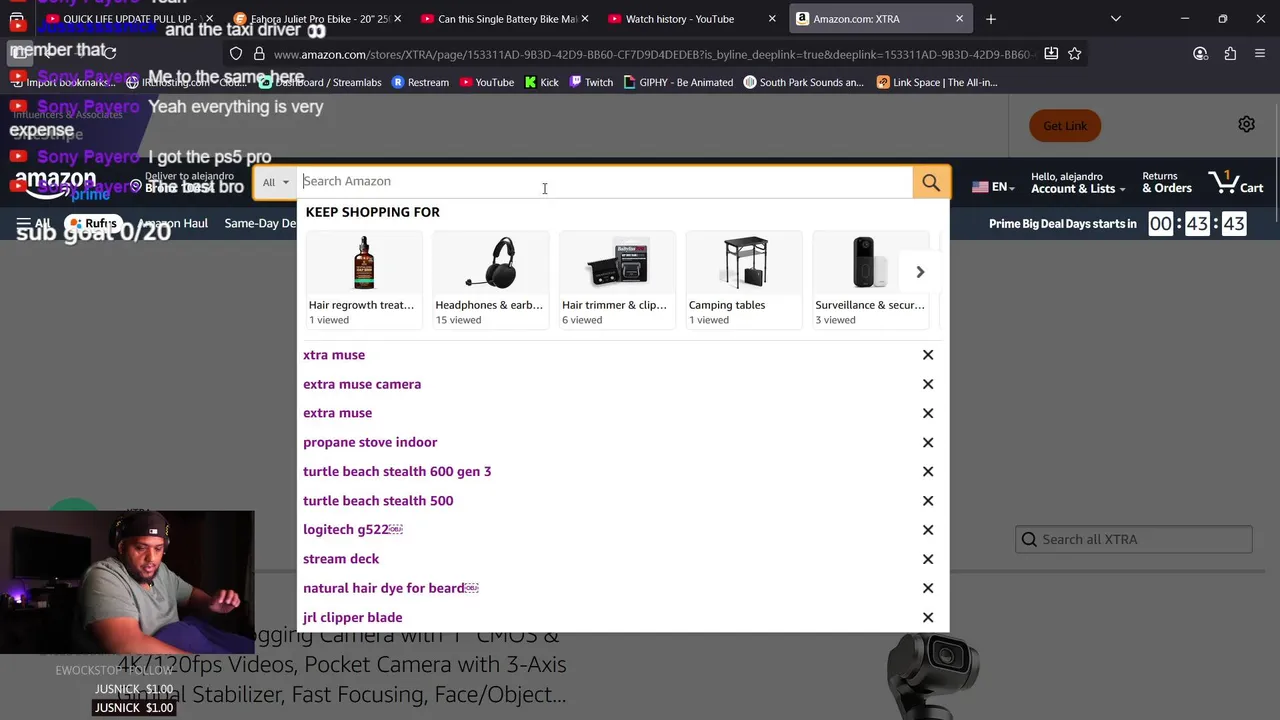Open South Park Sounds bookmark
Screen dimensions: 1280x720
(x=804, y=83)
